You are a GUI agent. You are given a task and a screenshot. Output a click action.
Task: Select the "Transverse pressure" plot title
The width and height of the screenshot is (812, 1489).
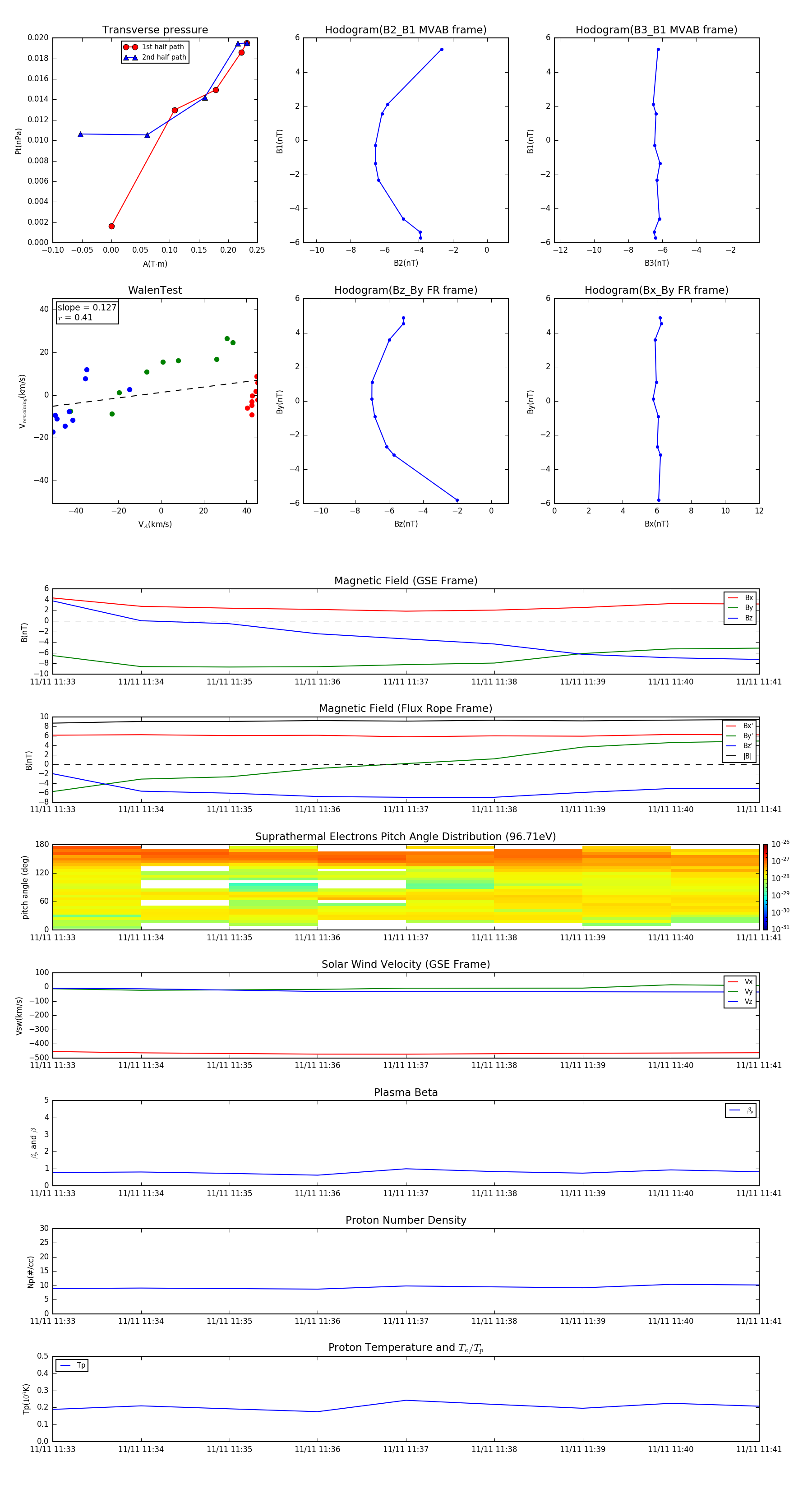coord(155,30)
